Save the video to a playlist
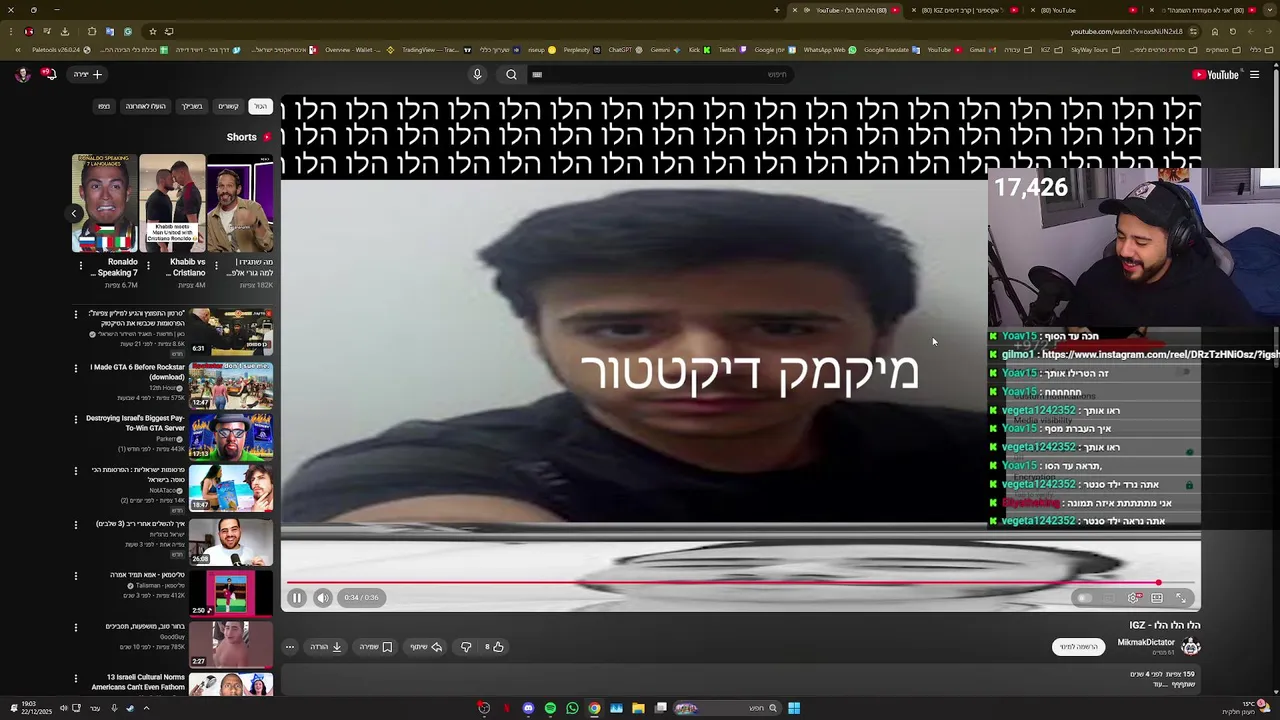This screenshot has width=1280, height=720. pos(376,647)
